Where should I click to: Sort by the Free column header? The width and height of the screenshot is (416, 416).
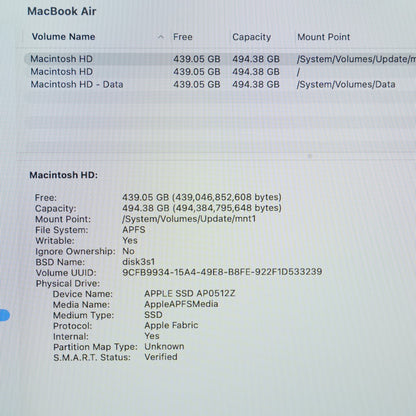(183, 37)
